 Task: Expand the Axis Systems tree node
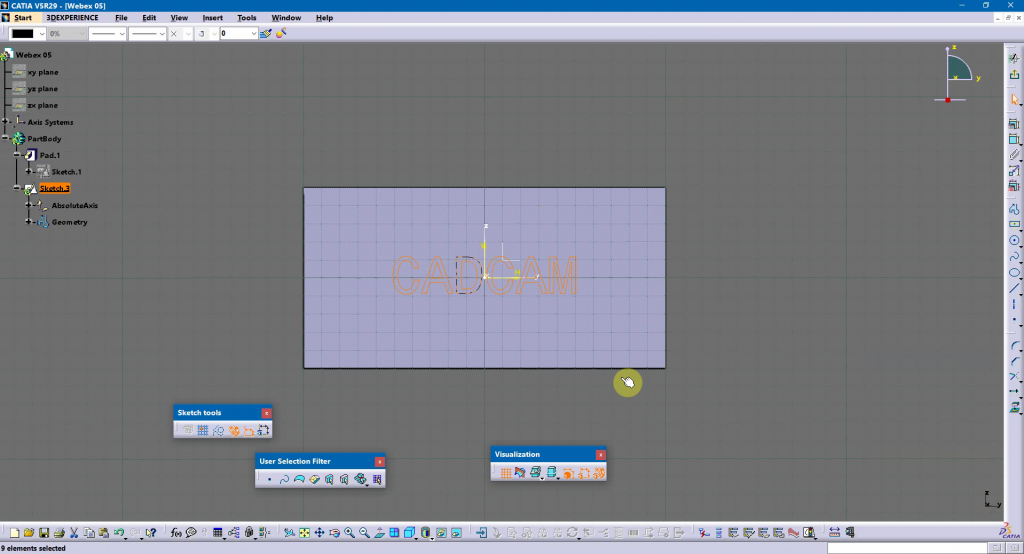tap(6, 122)
